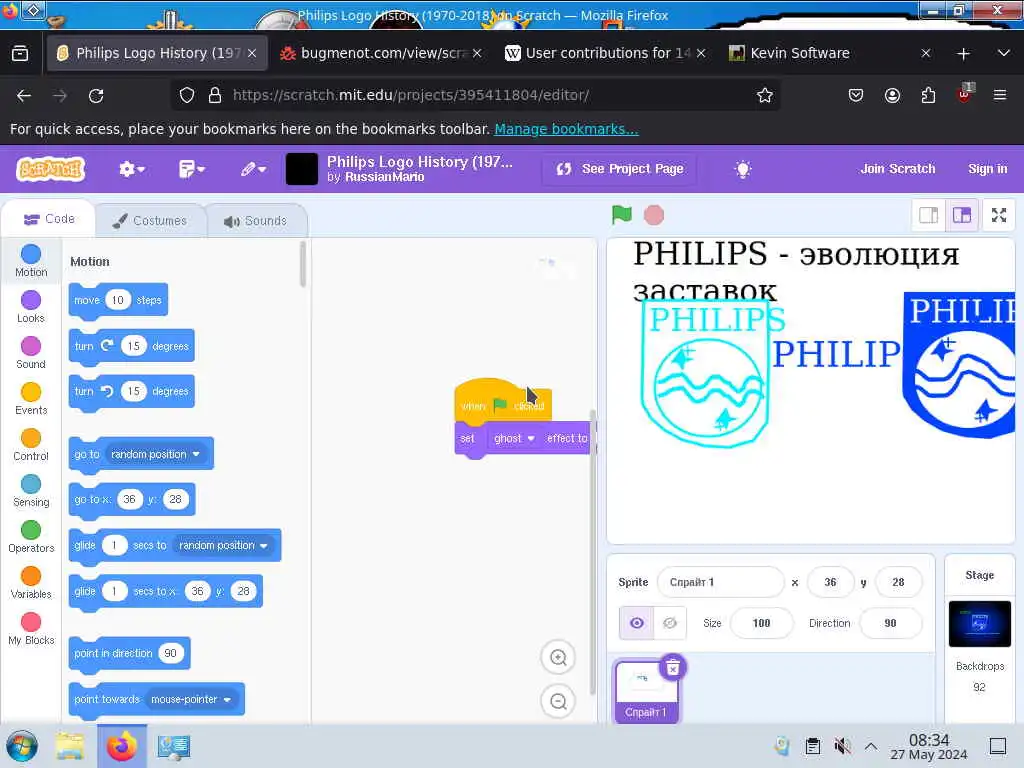Open glide secs to random position dropdown
This screenshot has height=768, width=1024.
coord(223,545)
